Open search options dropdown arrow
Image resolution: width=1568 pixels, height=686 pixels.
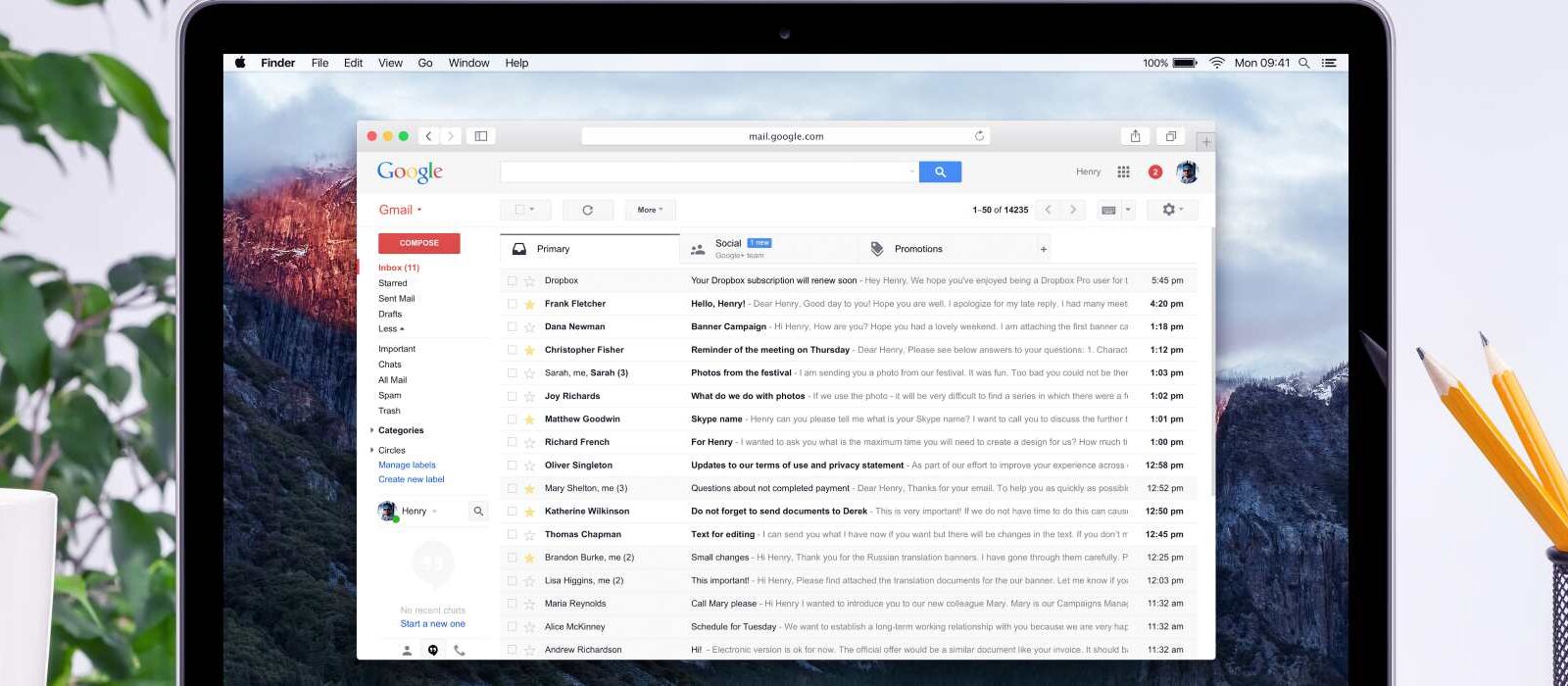coord(911,171)
